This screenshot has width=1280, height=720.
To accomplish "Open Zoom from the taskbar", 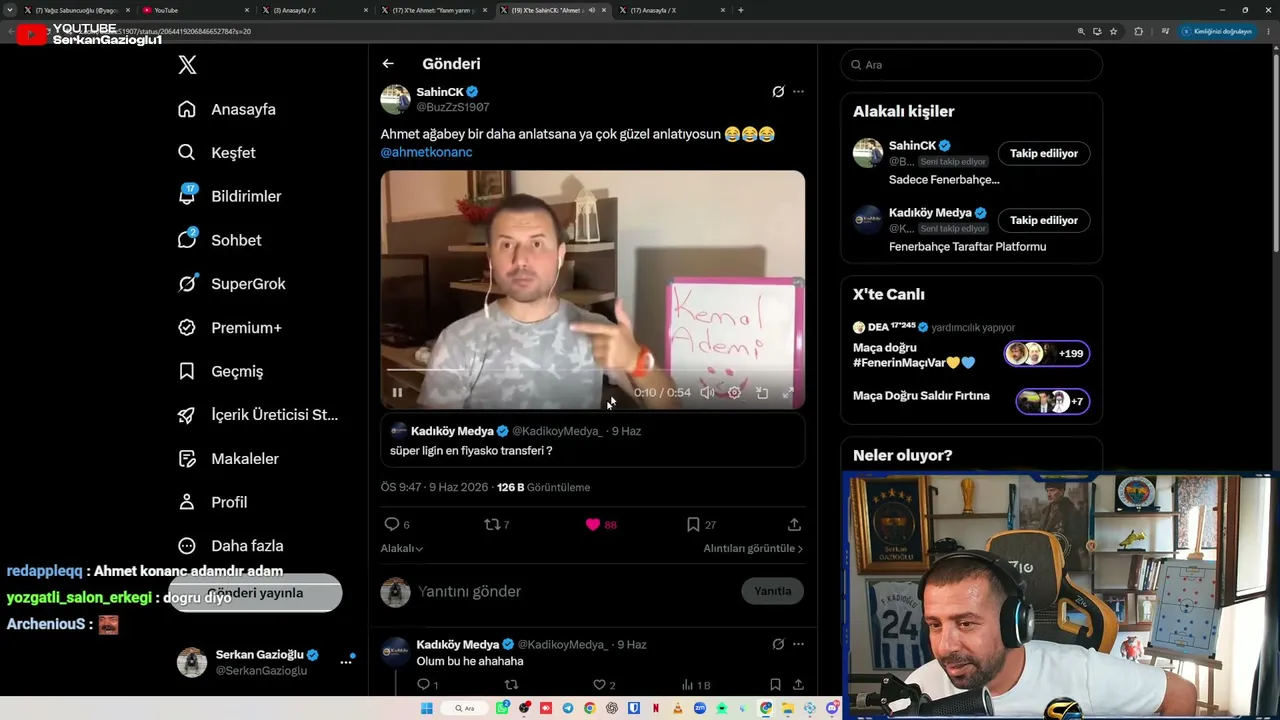I will [x=700, y=709].
